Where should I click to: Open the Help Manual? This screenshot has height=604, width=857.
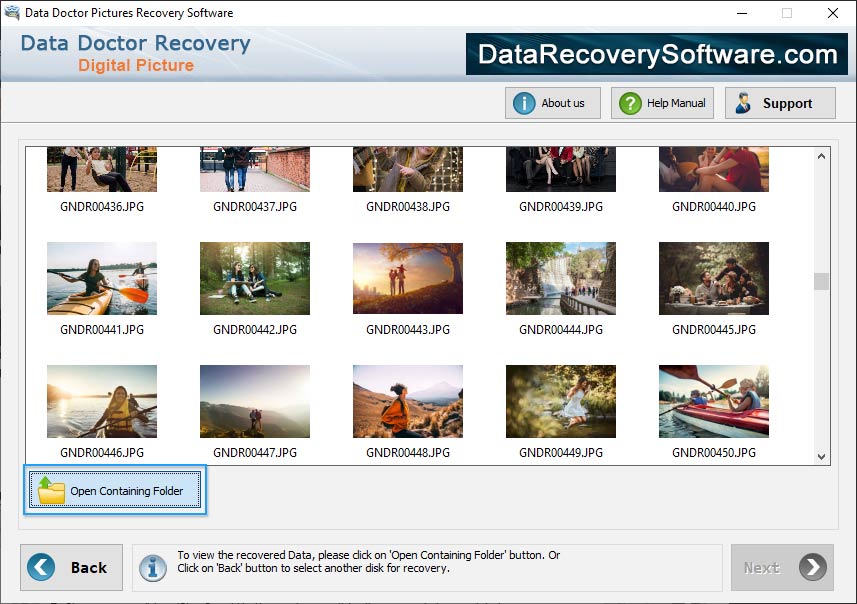pyautogui.click(x=662, y=102)
